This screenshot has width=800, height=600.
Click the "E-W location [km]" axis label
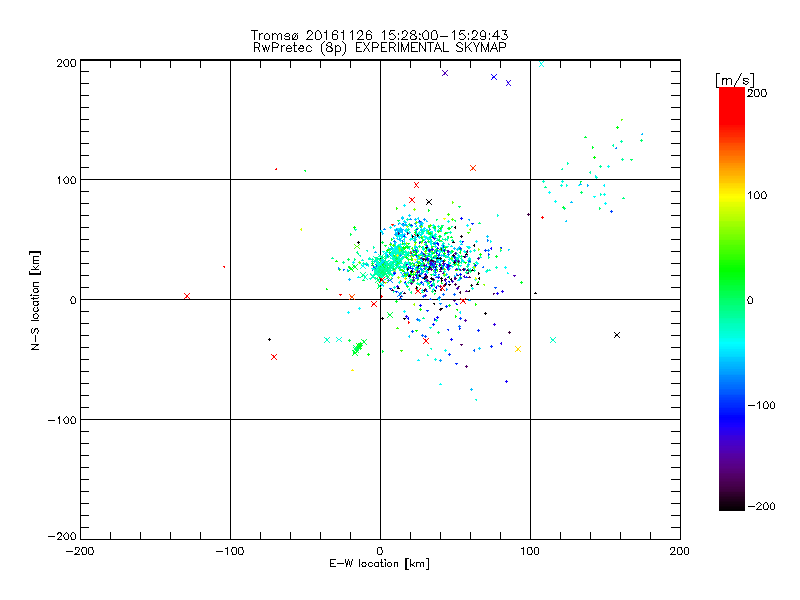[380, 564]
